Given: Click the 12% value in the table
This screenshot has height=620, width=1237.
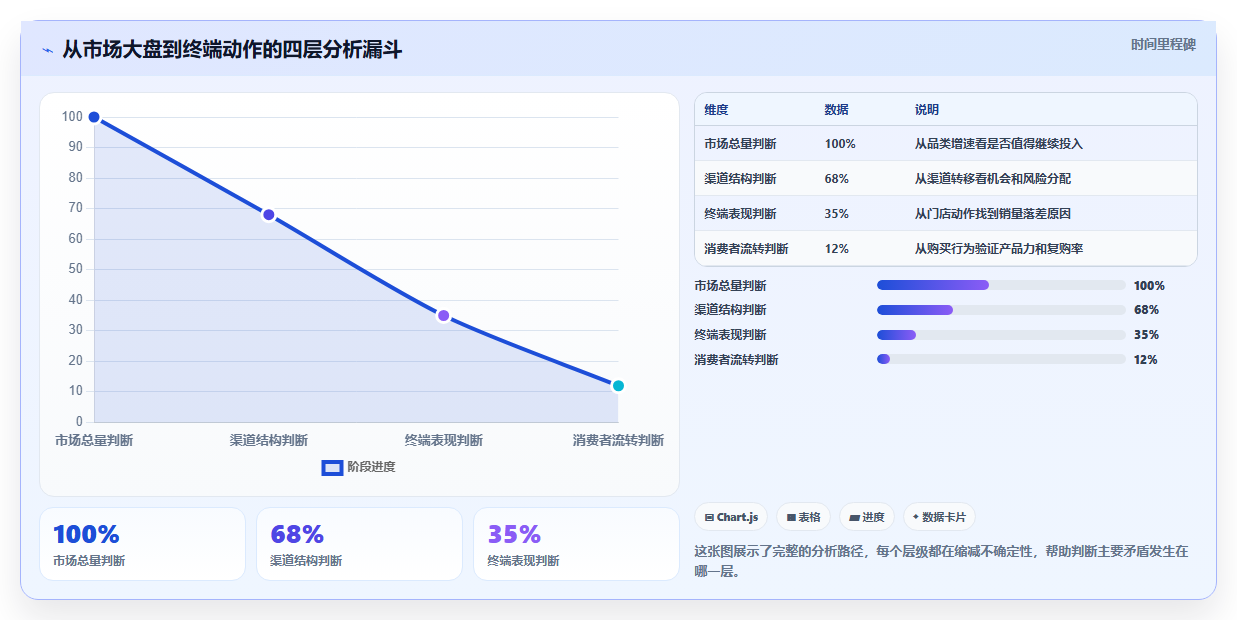Looking at the screenshot, I should click(x=837, y=249).
